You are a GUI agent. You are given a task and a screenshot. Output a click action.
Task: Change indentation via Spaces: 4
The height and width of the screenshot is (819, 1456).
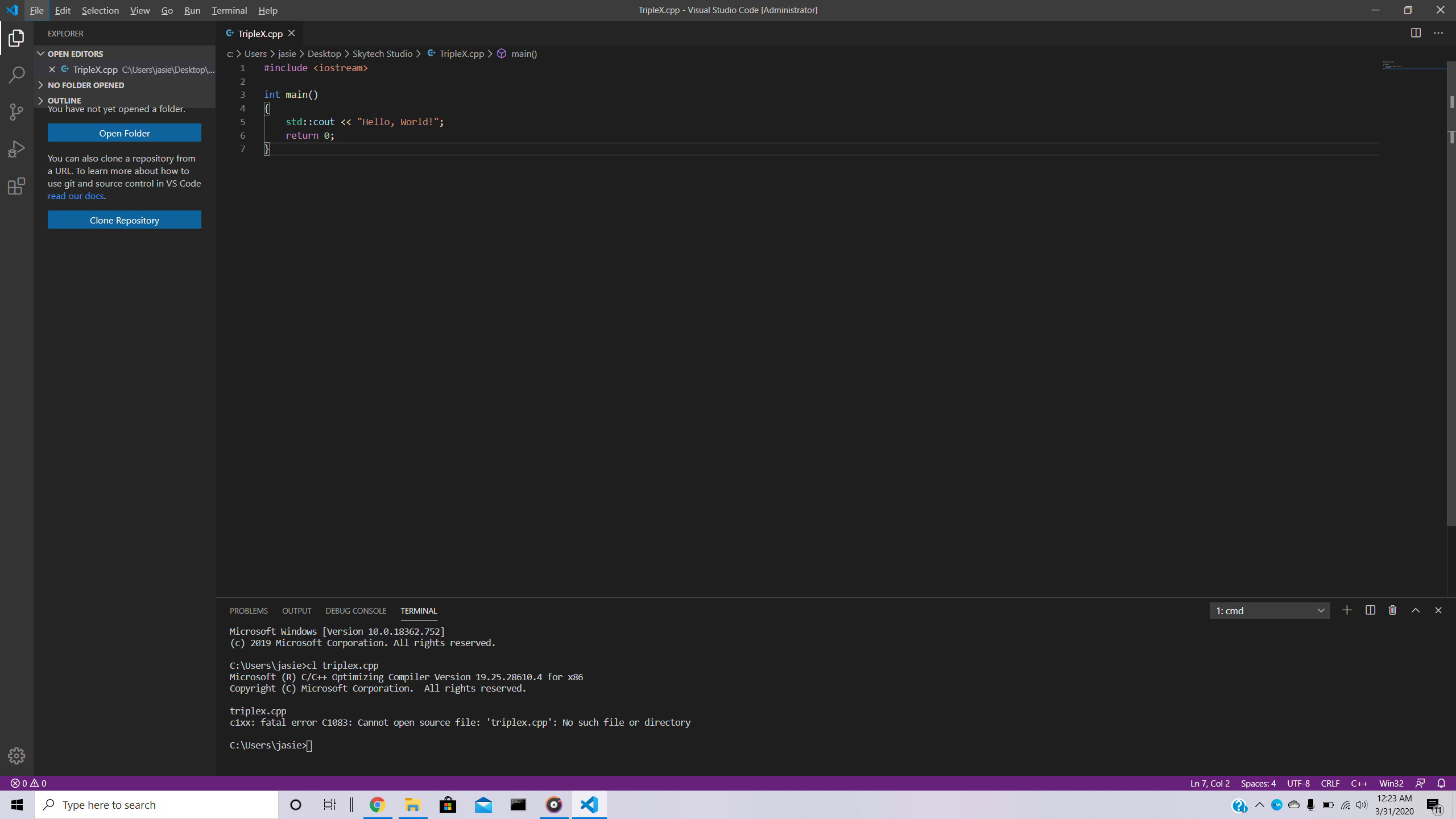1258,783
